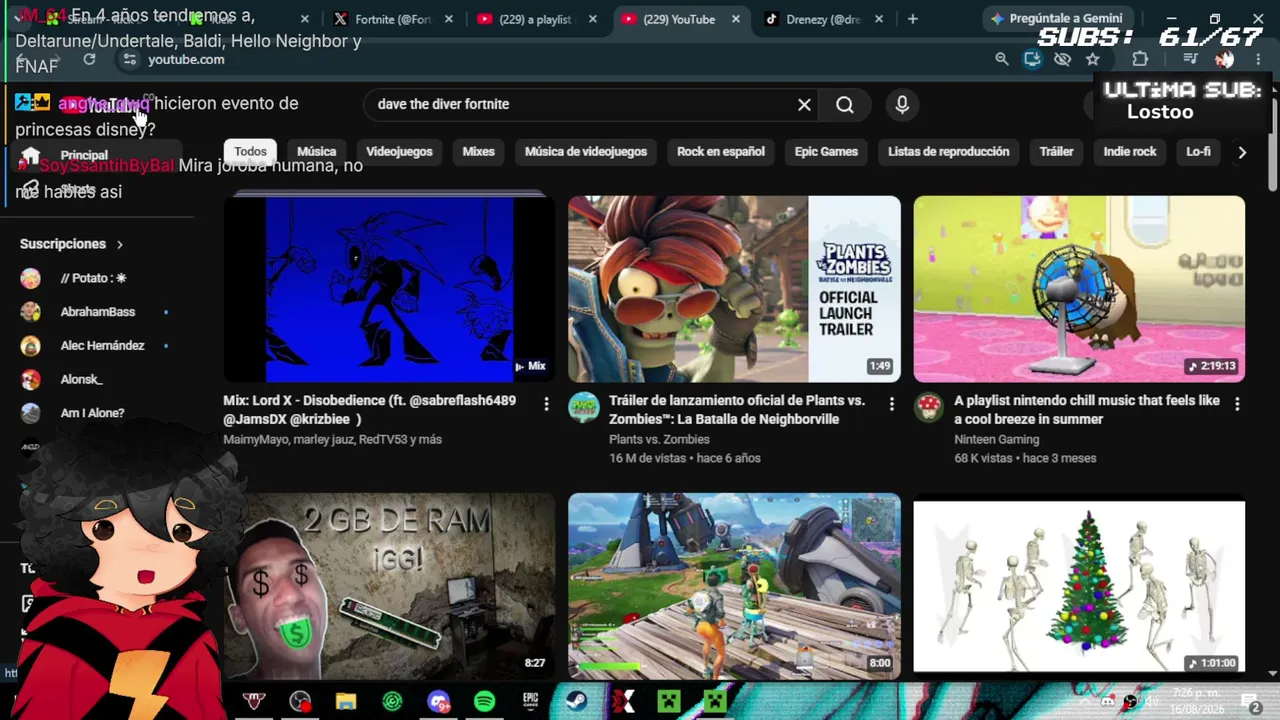1280x720 pixels.
Task: Open the Chrome profile avatar
Action: 1224,59
